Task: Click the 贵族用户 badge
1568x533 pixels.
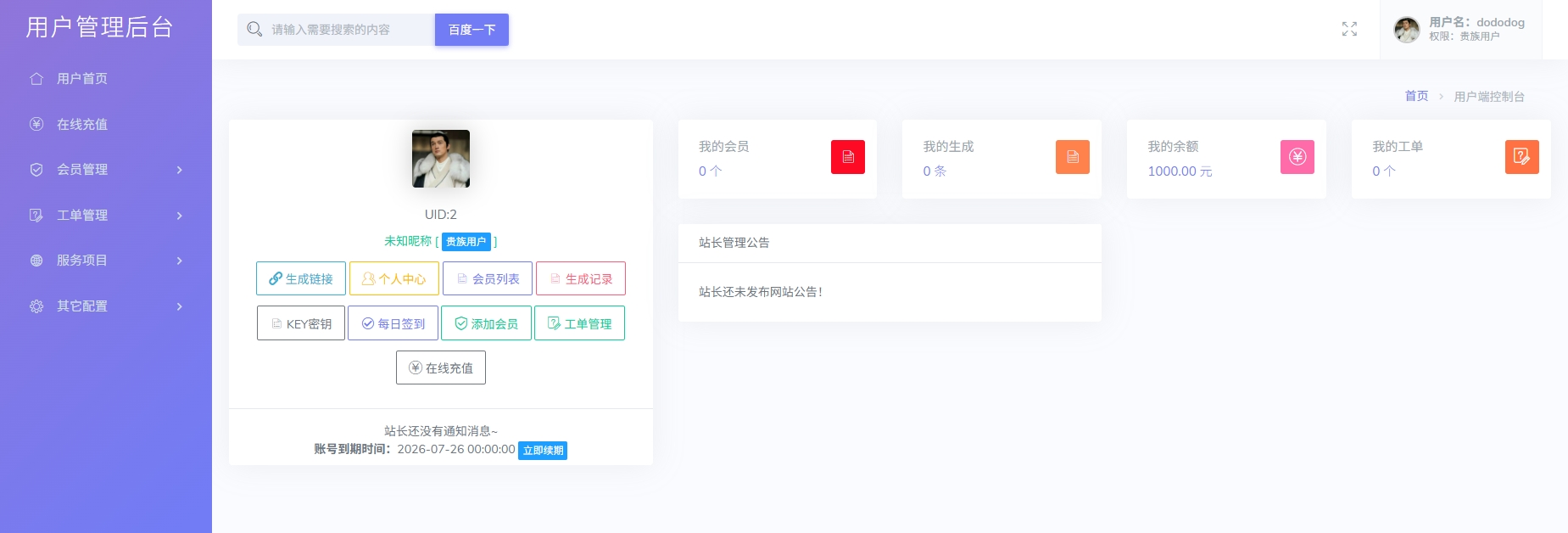Action: point(466,242)
